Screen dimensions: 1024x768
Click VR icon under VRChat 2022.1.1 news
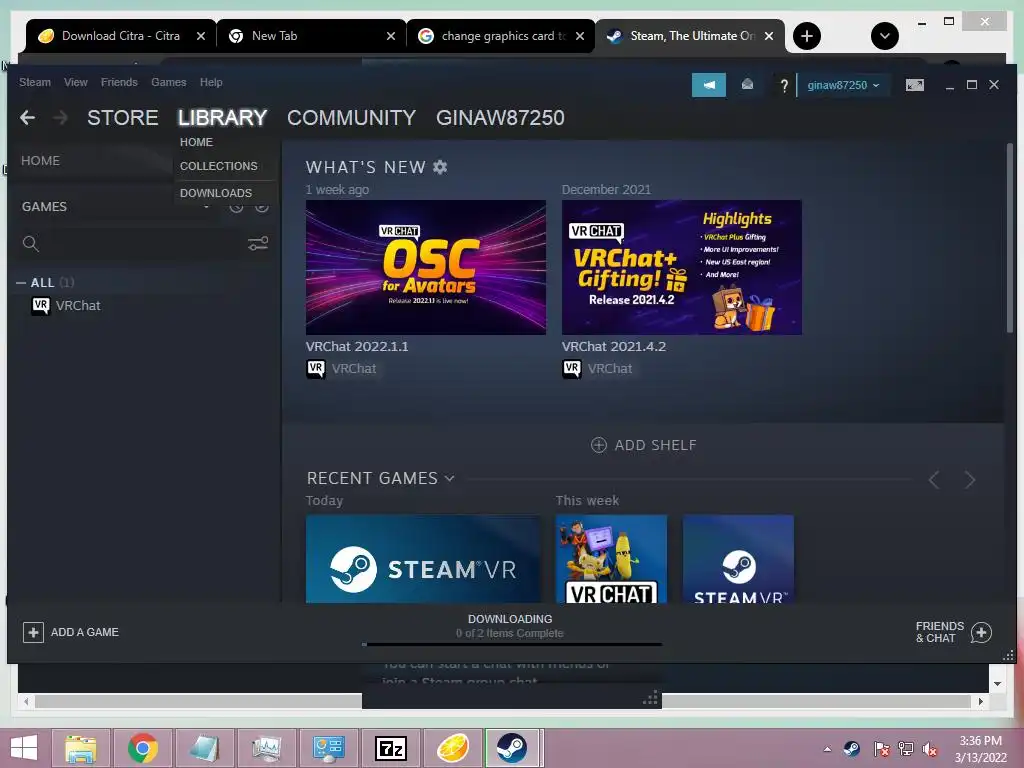click(315, 369)
